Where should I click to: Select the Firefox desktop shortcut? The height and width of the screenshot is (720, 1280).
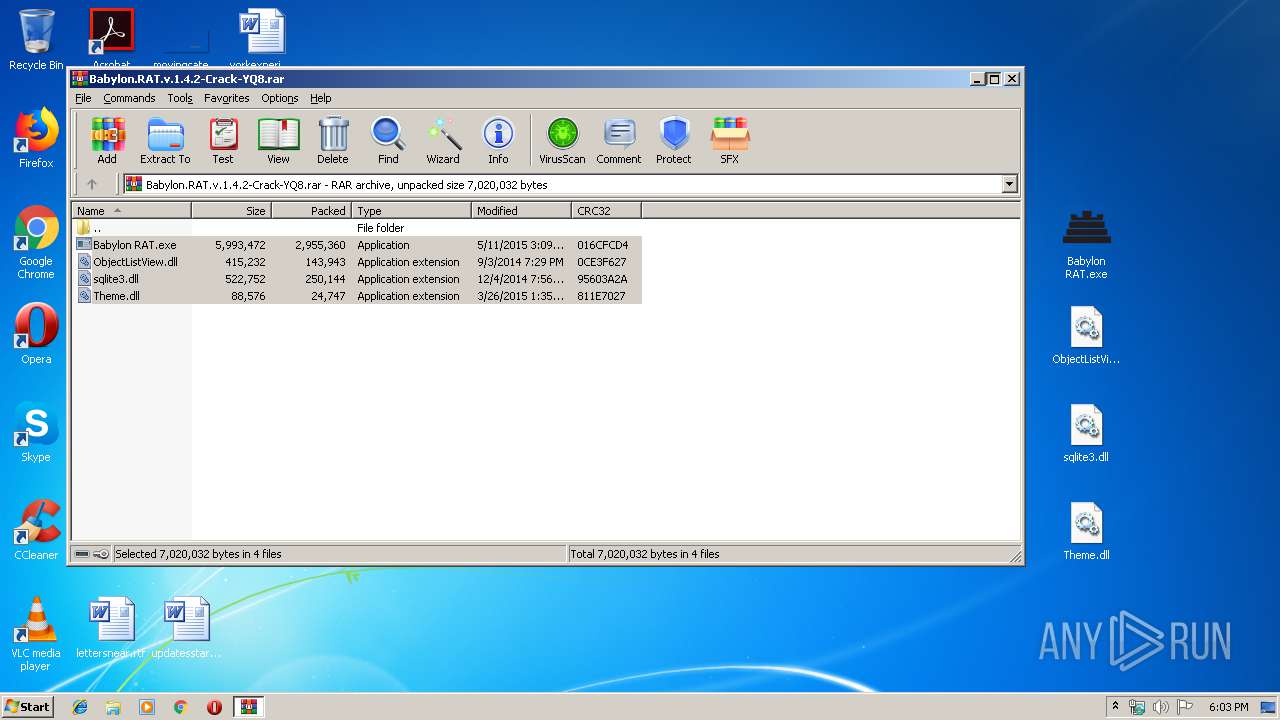pyautogui.click(x=36, y=138)
